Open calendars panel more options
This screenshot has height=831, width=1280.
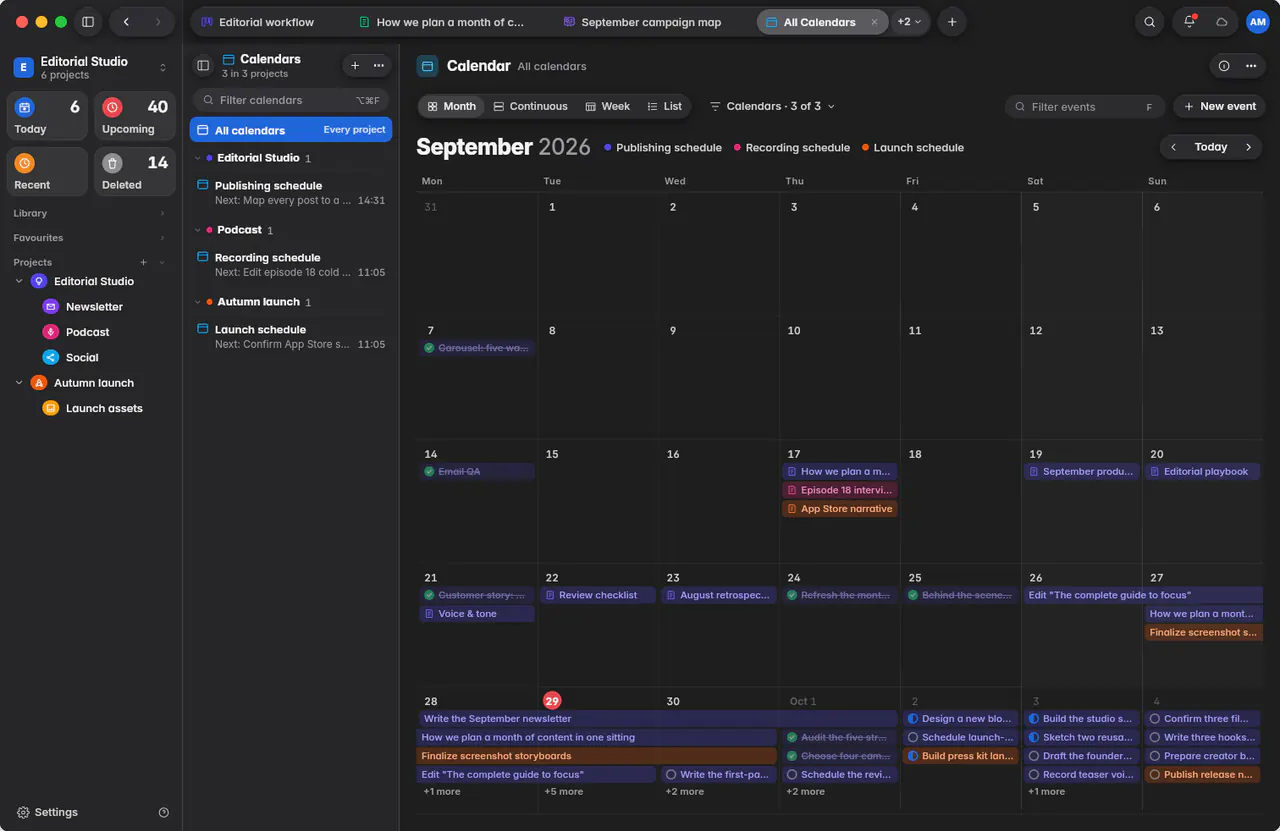[x=379, y=65]
